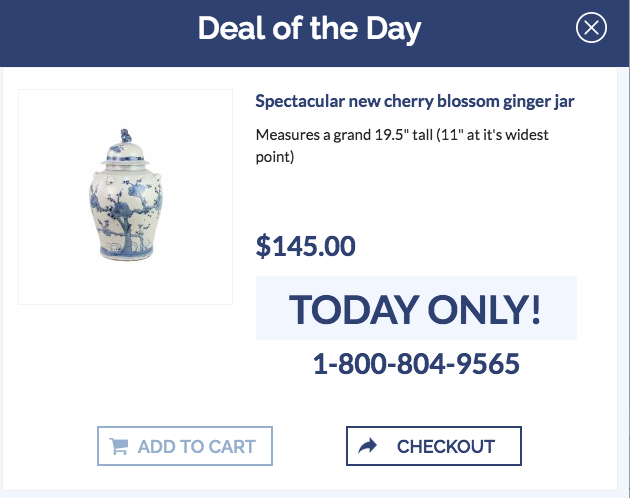Click the $145.00 price
The image size is (630, 498).
coord(305,246)
